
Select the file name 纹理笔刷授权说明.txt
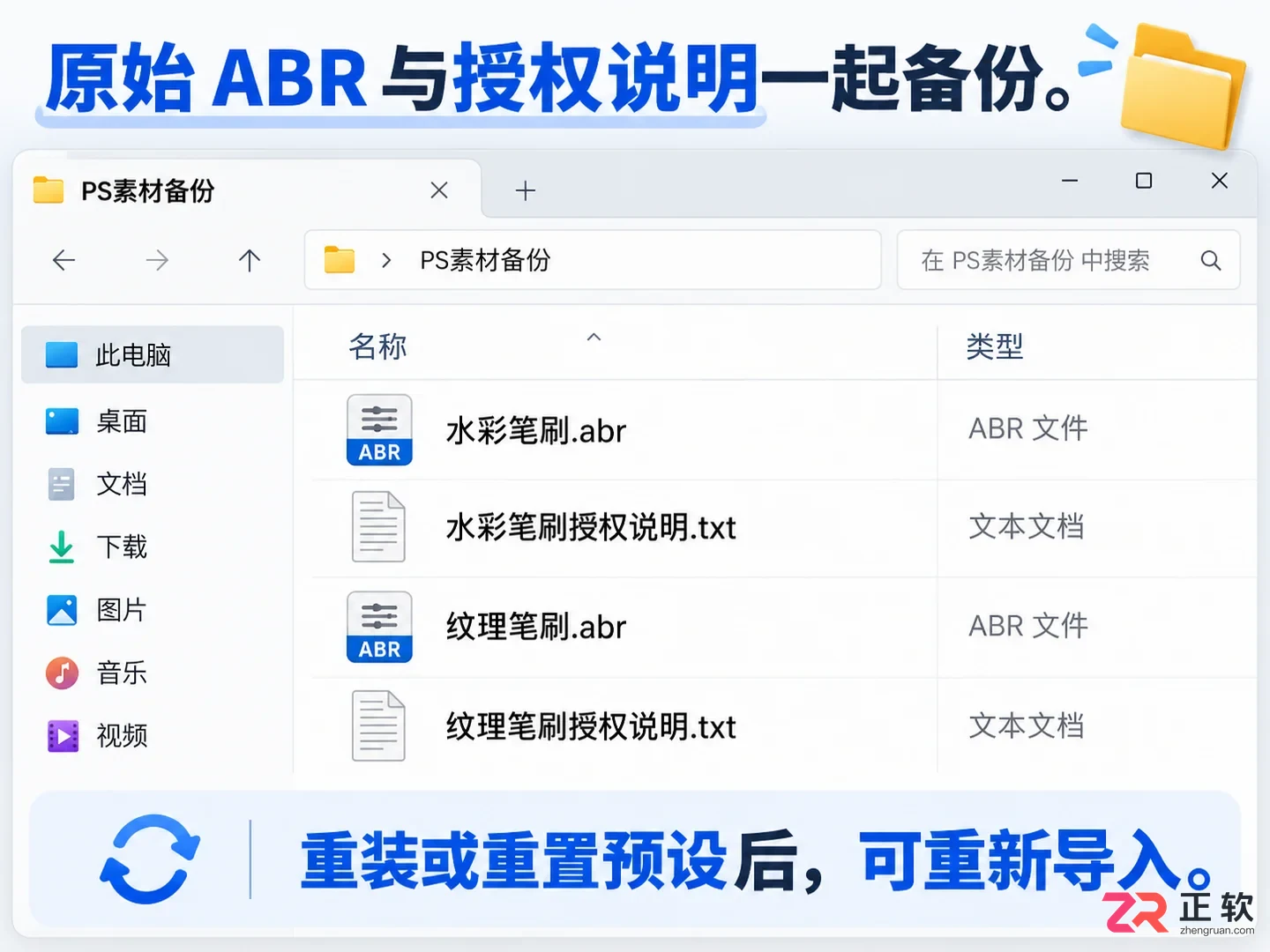click(591, 727)
